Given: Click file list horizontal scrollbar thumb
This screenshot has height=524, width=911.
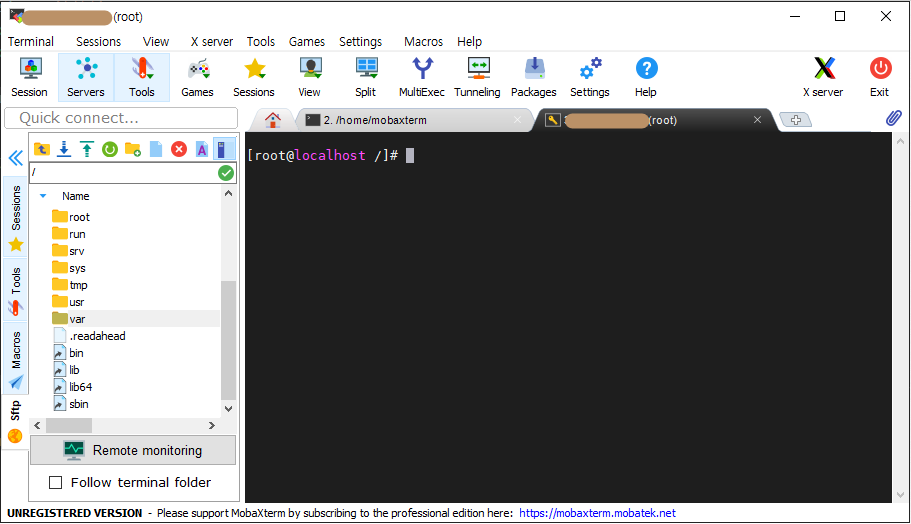Looking at the screenshot, I should (69, 425).
